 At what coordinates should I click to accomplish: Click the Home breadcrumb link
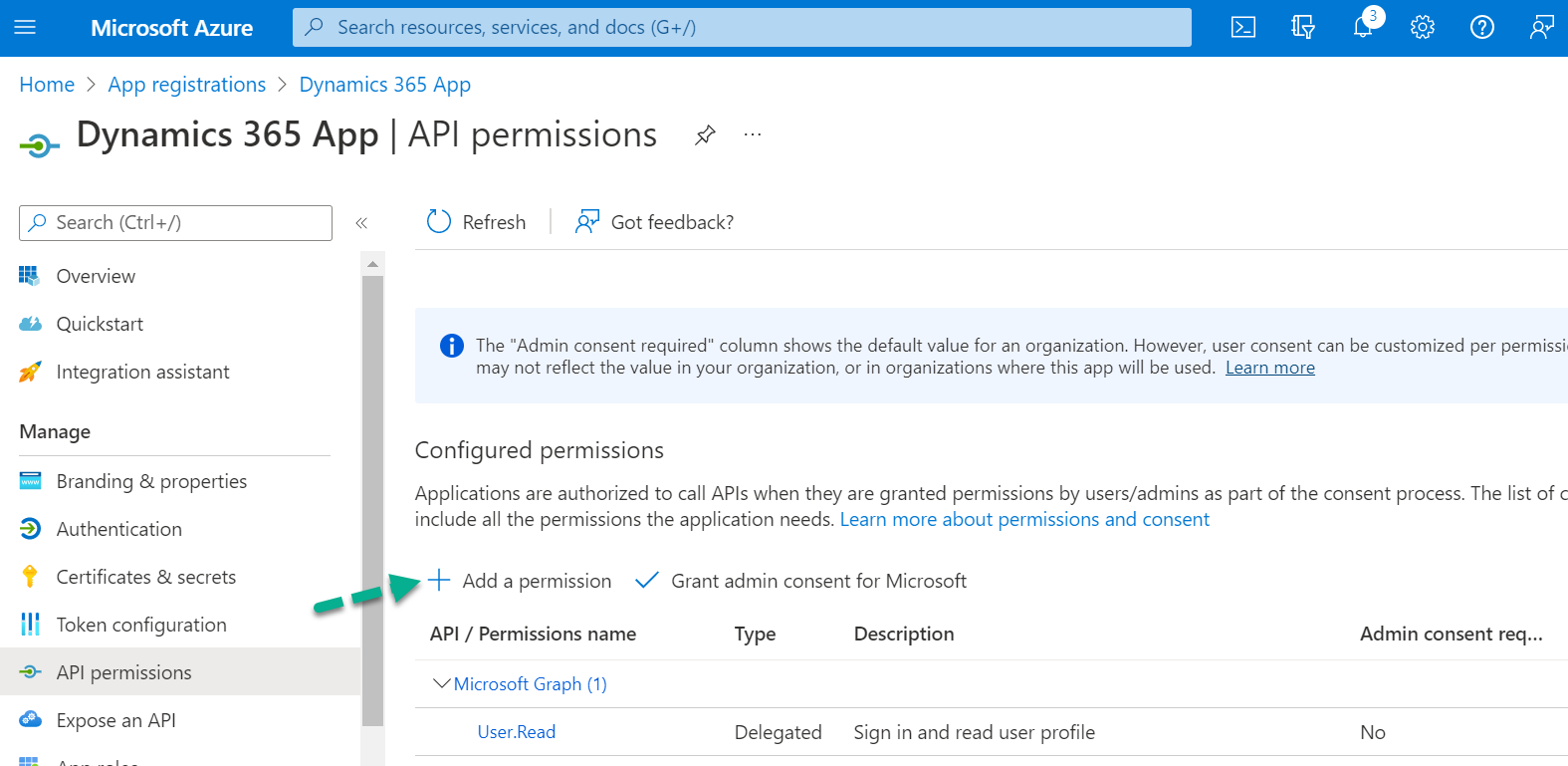[x=47, y=85]
